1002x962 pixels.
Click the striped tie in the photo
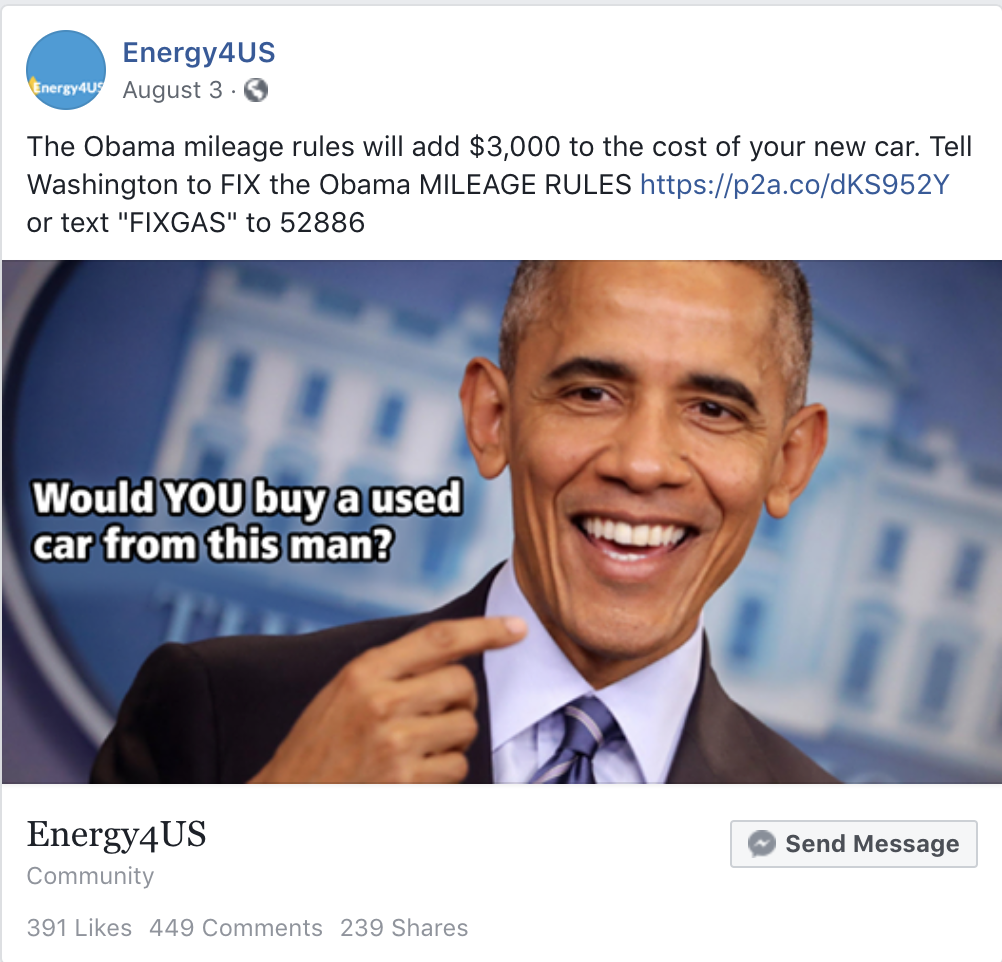coord(575,741)
